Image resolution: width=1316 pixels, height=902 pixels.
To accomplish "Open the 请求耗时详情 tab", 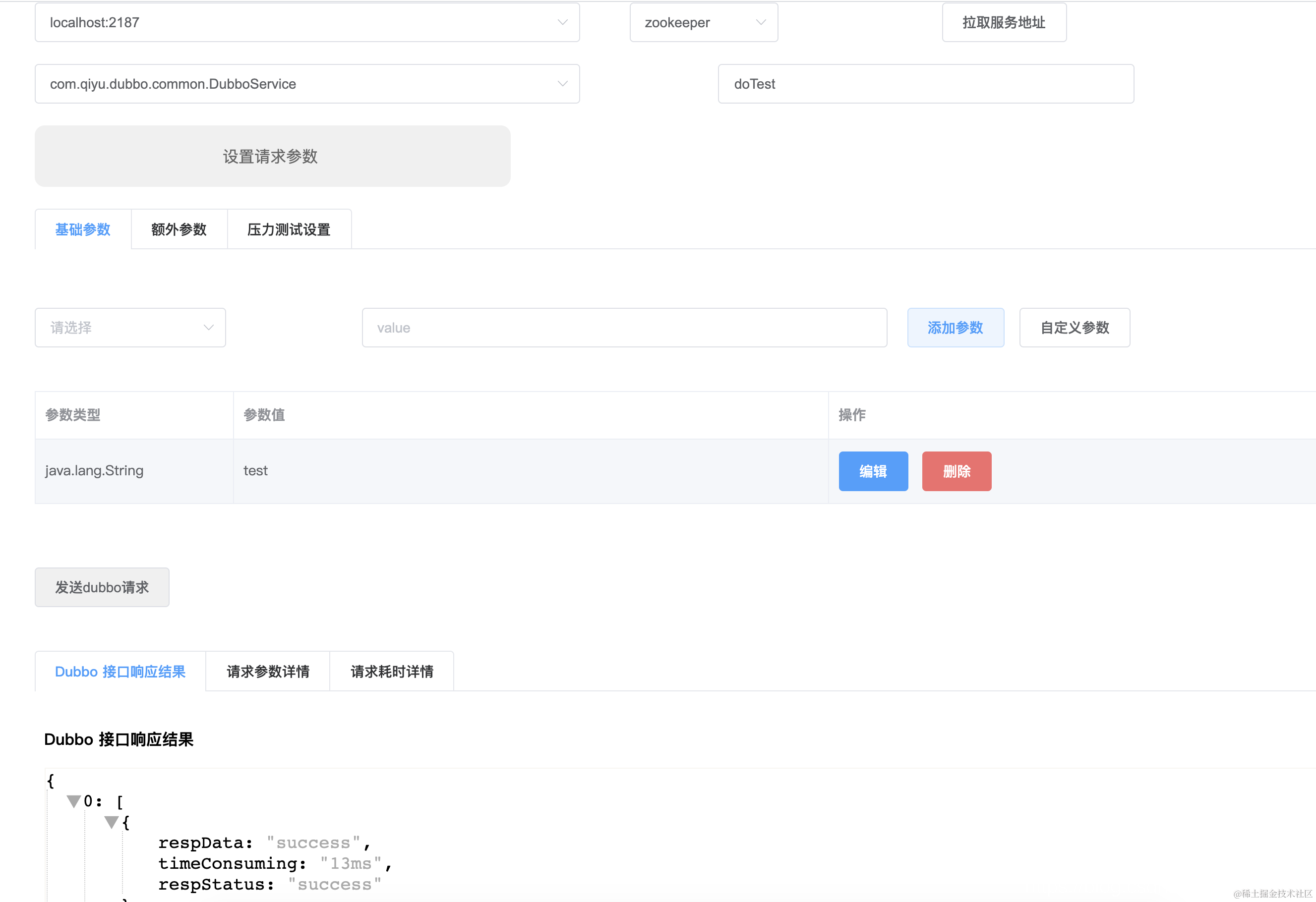I will coord(391,671).
